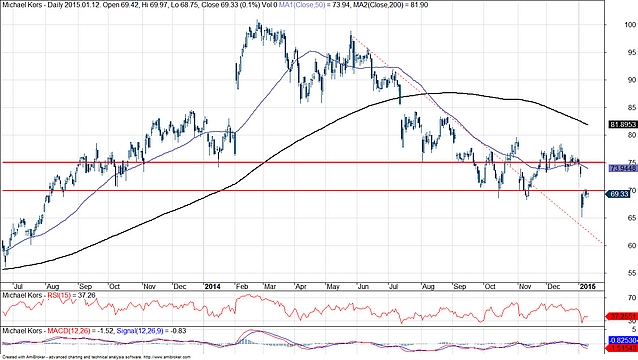Click the Feb month label

click(242, 286)
